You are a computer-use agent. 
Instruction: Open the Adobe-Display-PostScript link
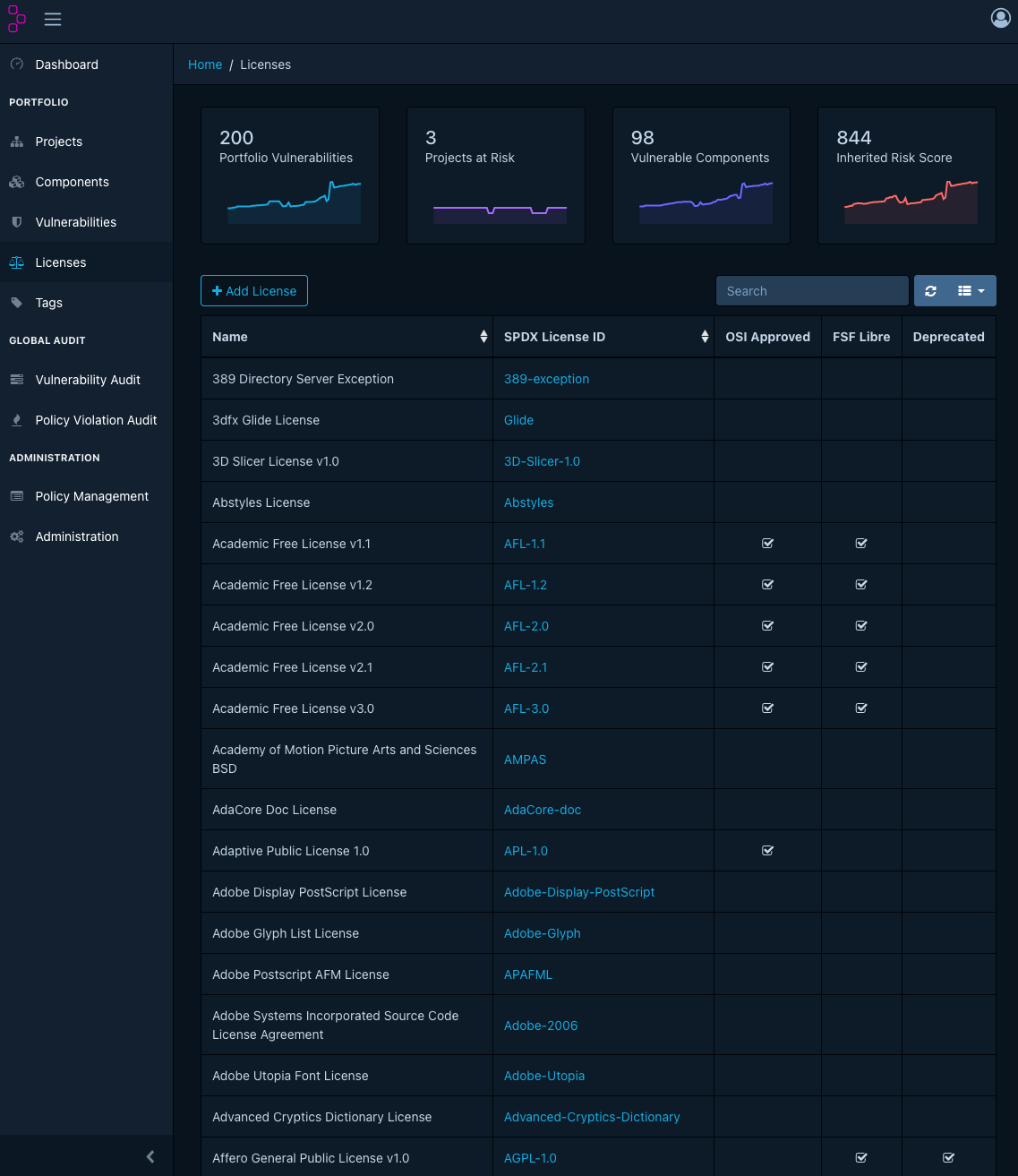[579, 892]
